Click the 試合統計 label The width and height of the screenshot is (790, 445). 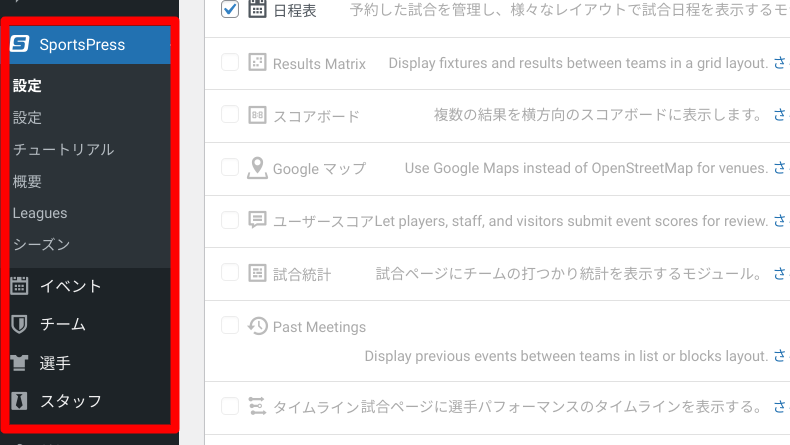(x=302, y=275)
